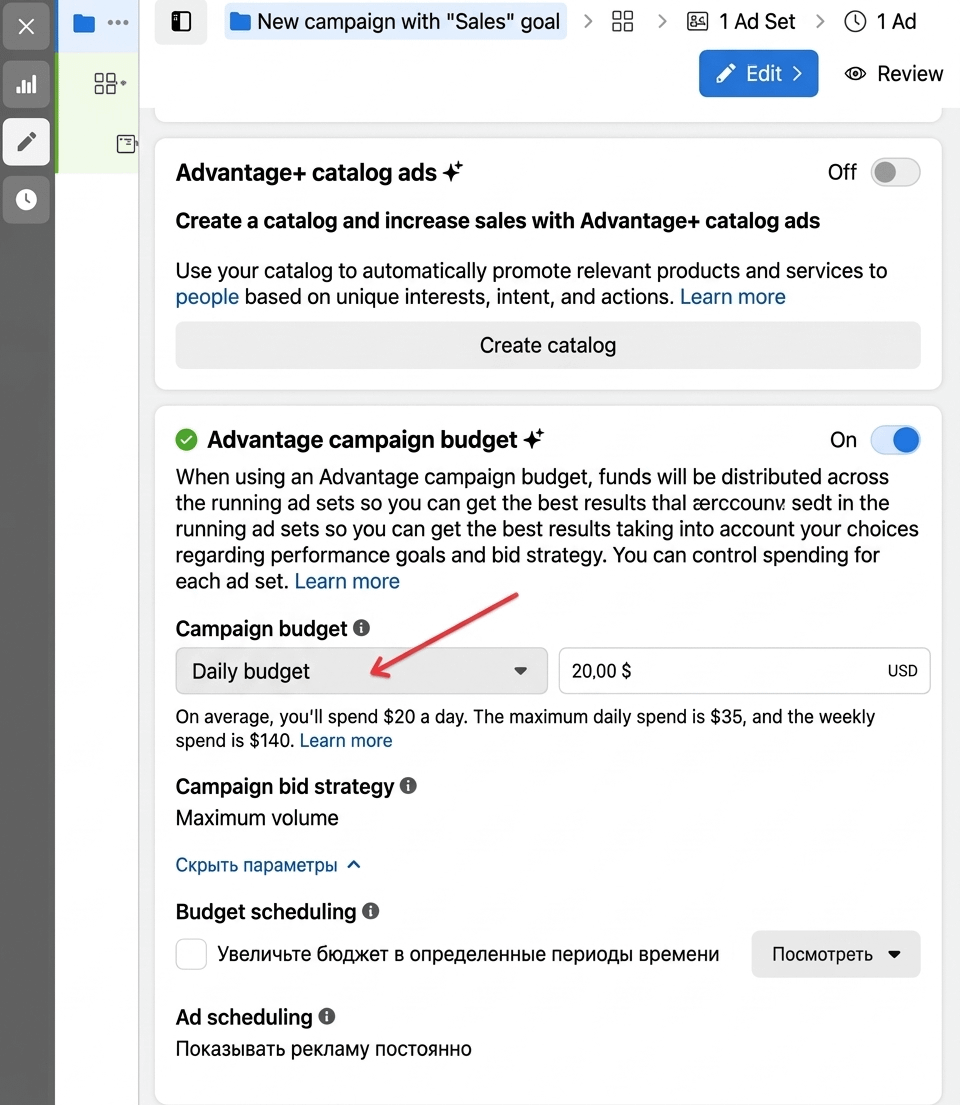Image resolution: width=960 pixels, height=1105 pixels.
Task: Go to 1 Ad Set breadcrumb
Action: [742, 22]
